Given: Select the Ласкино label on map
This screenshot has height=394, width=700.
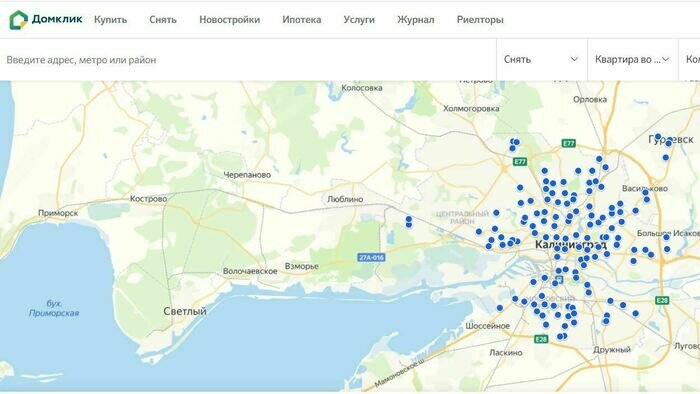Looking at the screenshot, I should (506, 353).
